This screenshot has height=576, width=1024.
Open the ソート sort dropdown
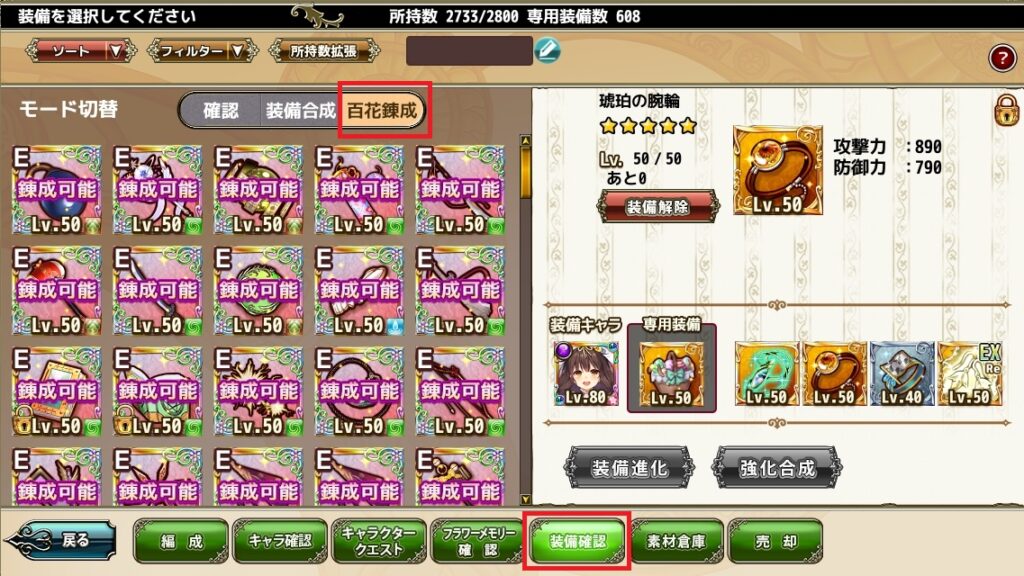point(80,51)
